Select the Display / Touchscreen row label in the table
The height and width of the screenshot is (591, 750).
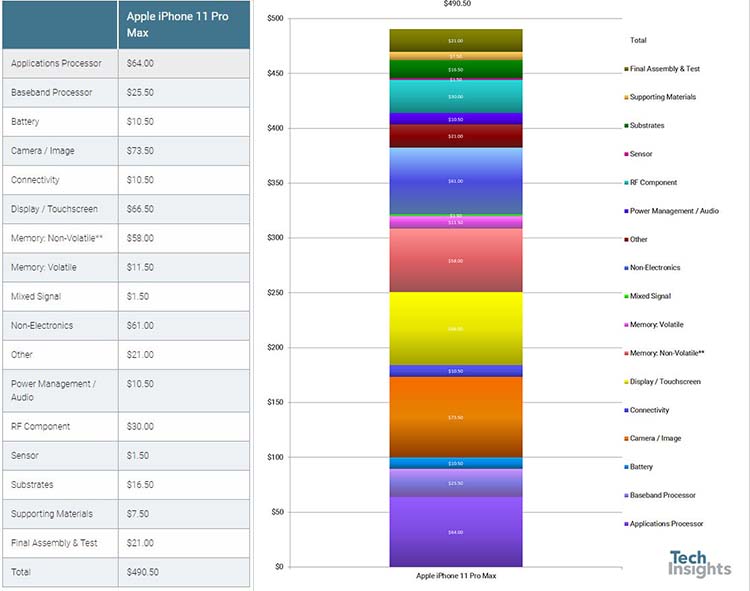point(54,209)
